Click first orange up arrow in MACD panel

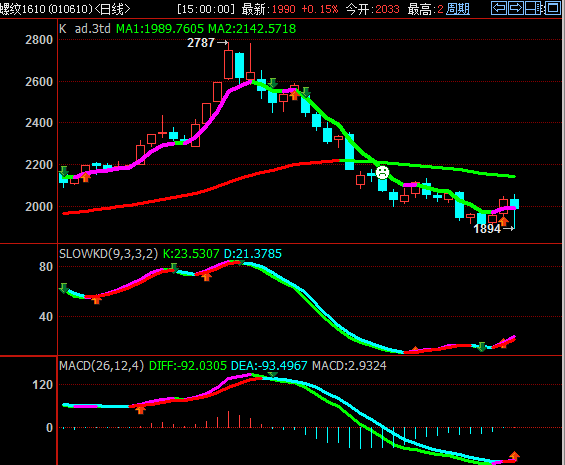point(141,409)
